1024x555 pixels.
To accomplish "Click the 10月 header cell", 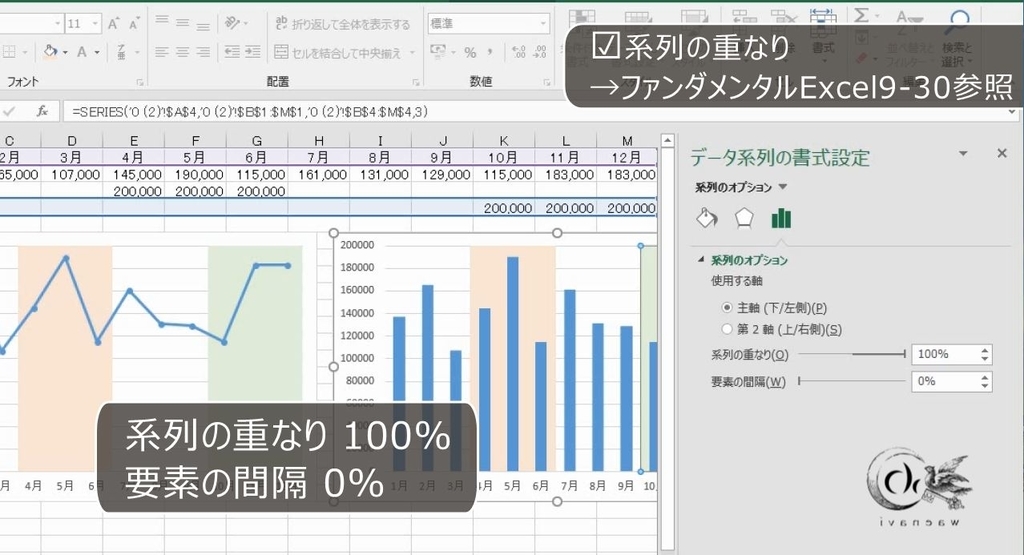I will (x=504, y=157).
